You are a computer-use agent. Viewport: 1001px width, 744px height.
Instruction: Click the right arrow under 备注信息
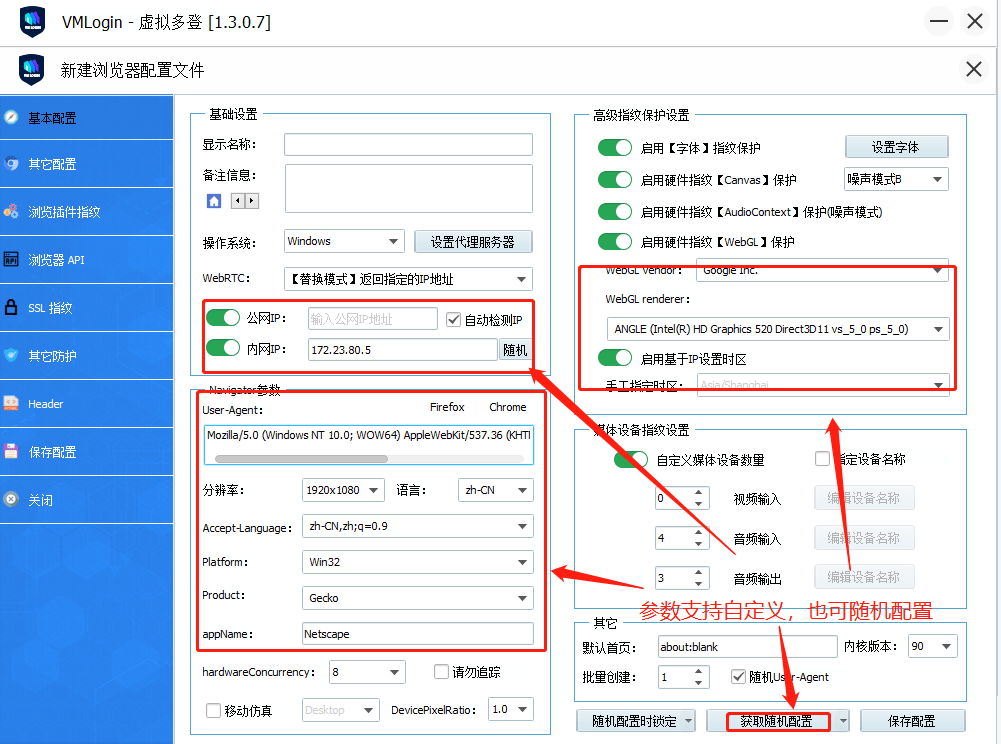[252, 201]
